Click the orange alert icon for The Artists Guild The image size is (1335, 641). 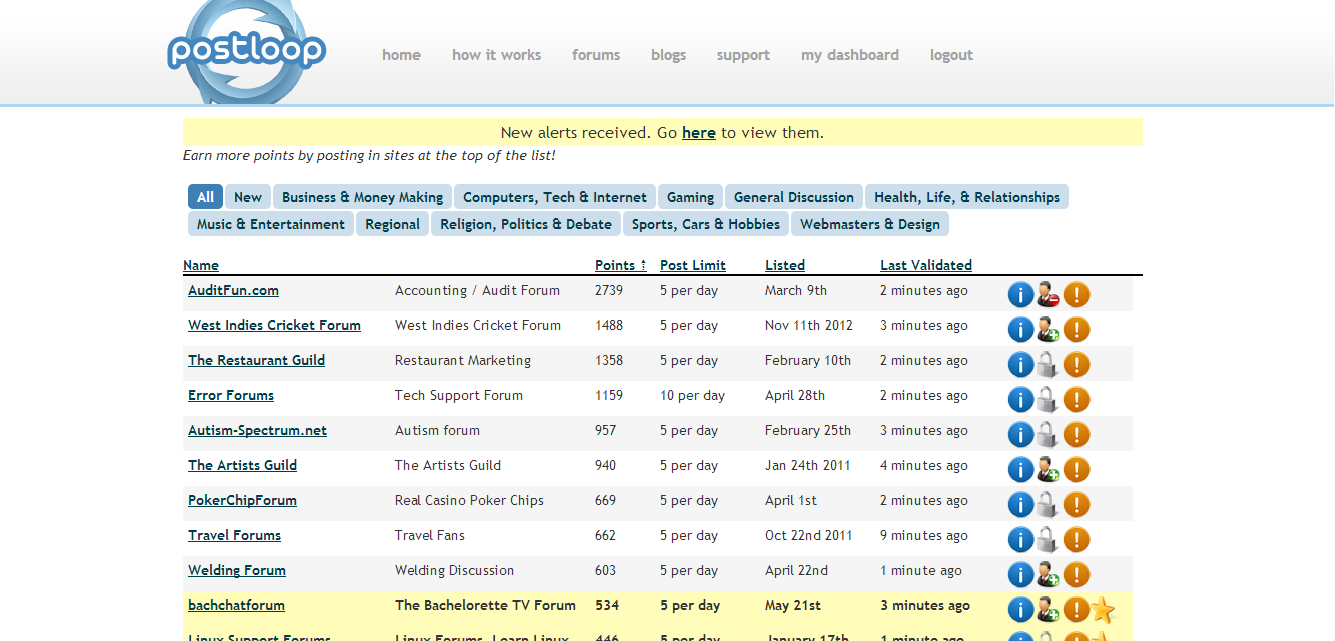point(1077,470)
